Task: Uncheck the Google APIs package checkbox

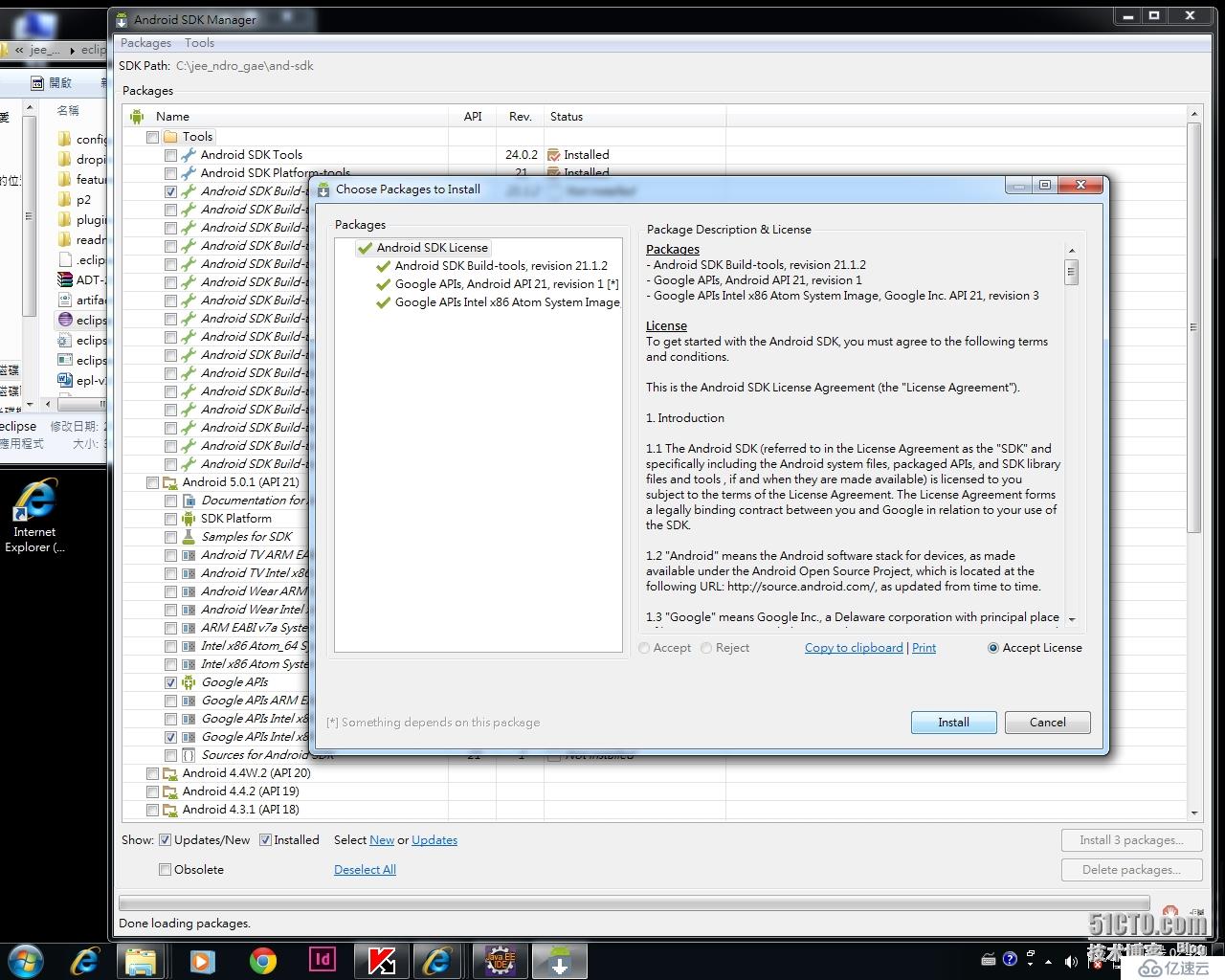Action: point(170,682)
